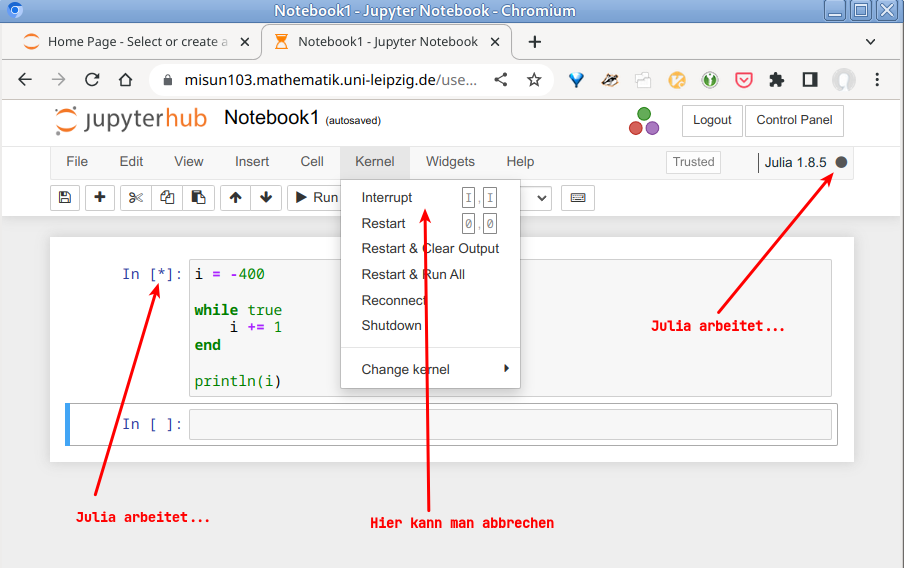The image size is (904, 568).
Task: Move selected cell up arrow
Action: 235,198
